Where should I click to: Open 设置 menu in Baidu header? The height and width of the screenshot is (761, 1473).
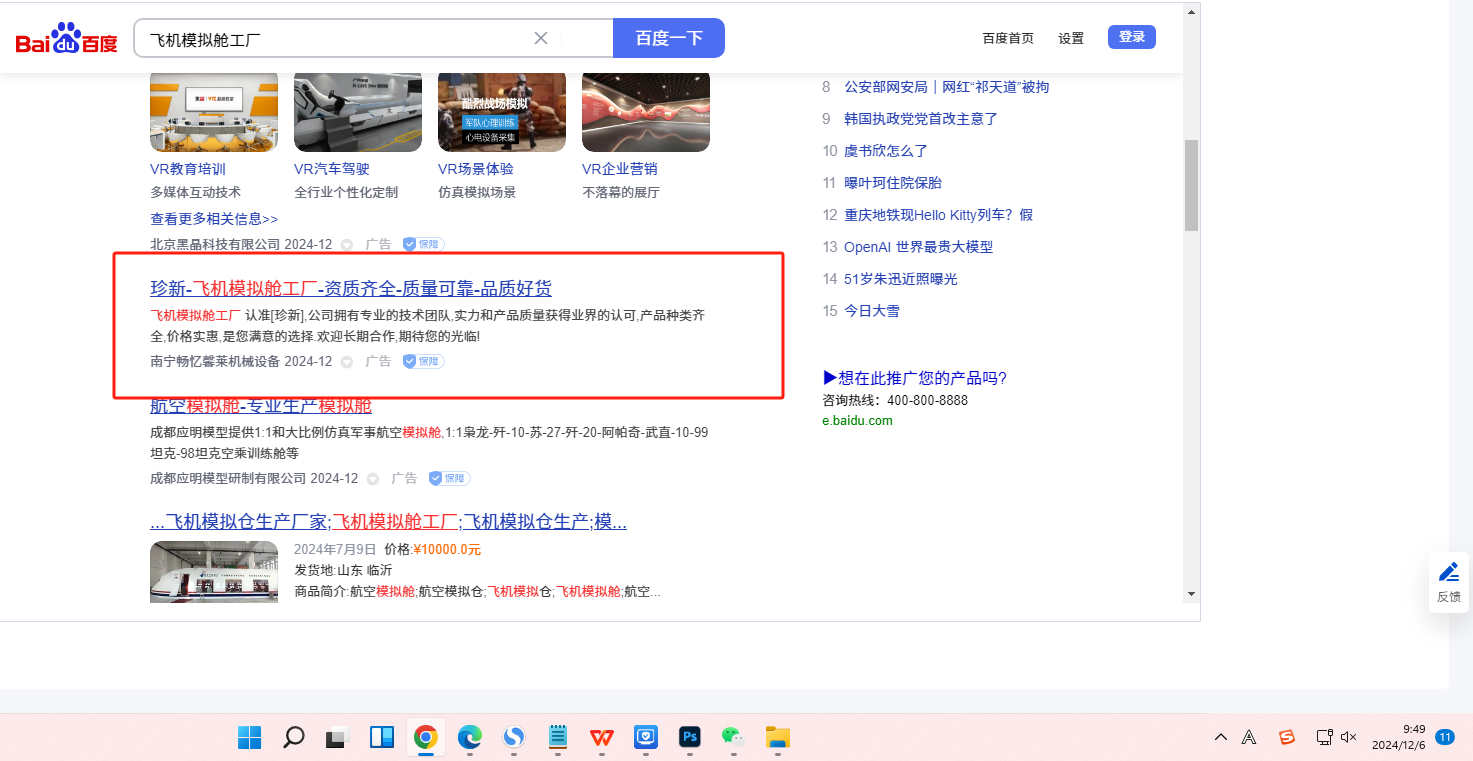tap(1071, 38)
